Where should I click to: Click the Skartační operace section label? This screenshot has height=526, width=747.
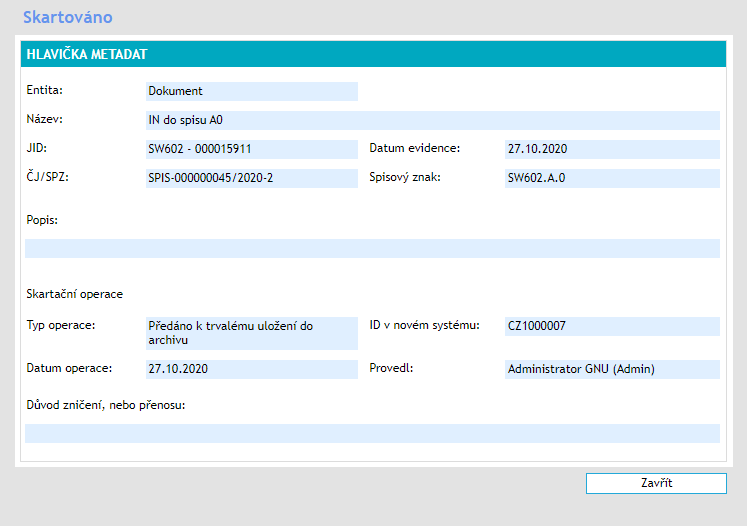click(x=75, y=294)
